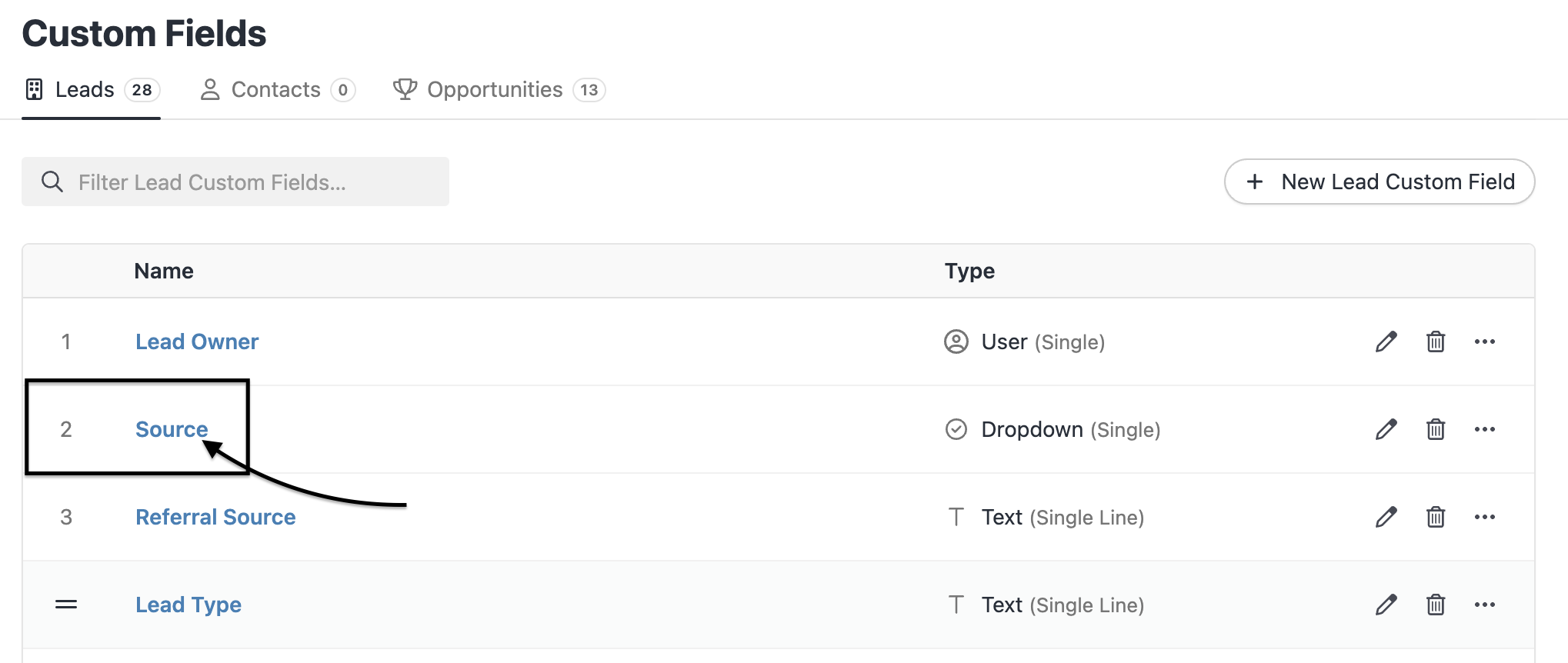Grab the drag handle for Lead Type
The image size is (1568, 663).
click(66, 605)
